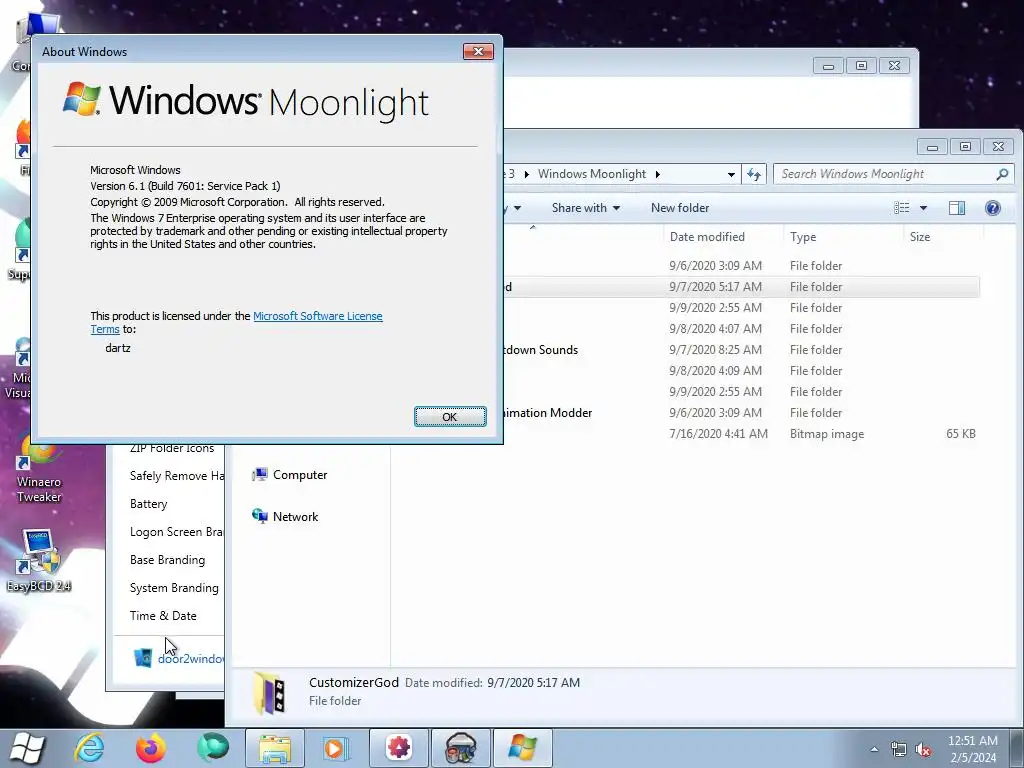Open Computer in the navigation pane
1024x768 pixels.
[300, 475]
